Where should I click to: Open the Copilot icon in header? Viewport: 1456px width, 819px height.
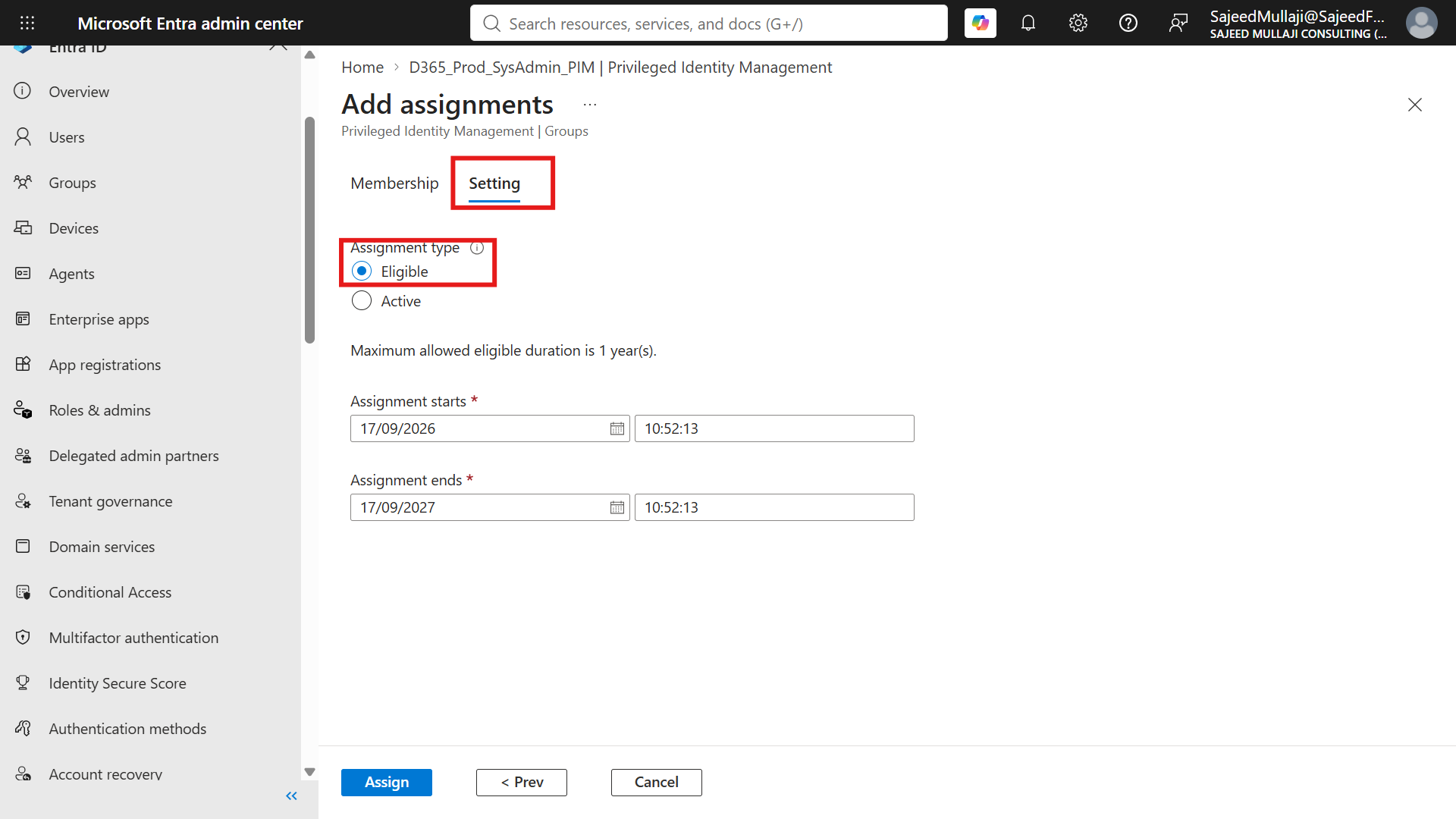pos(980,24)
